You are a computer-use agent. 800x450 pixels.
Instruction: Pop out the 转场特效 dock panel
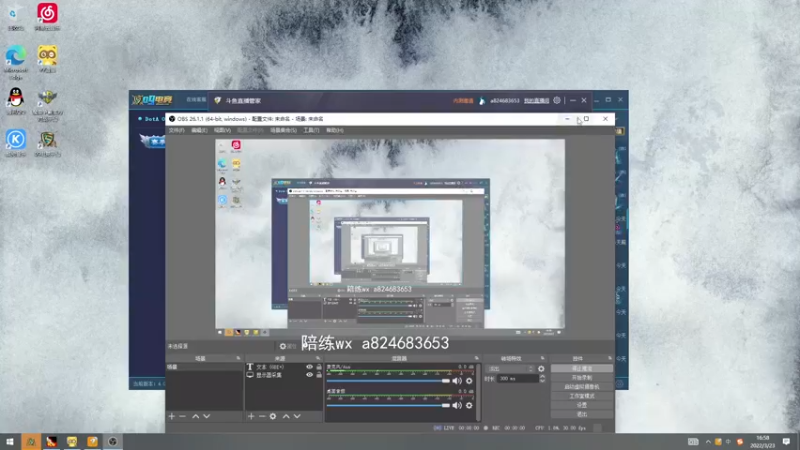[x=542, y=358]
